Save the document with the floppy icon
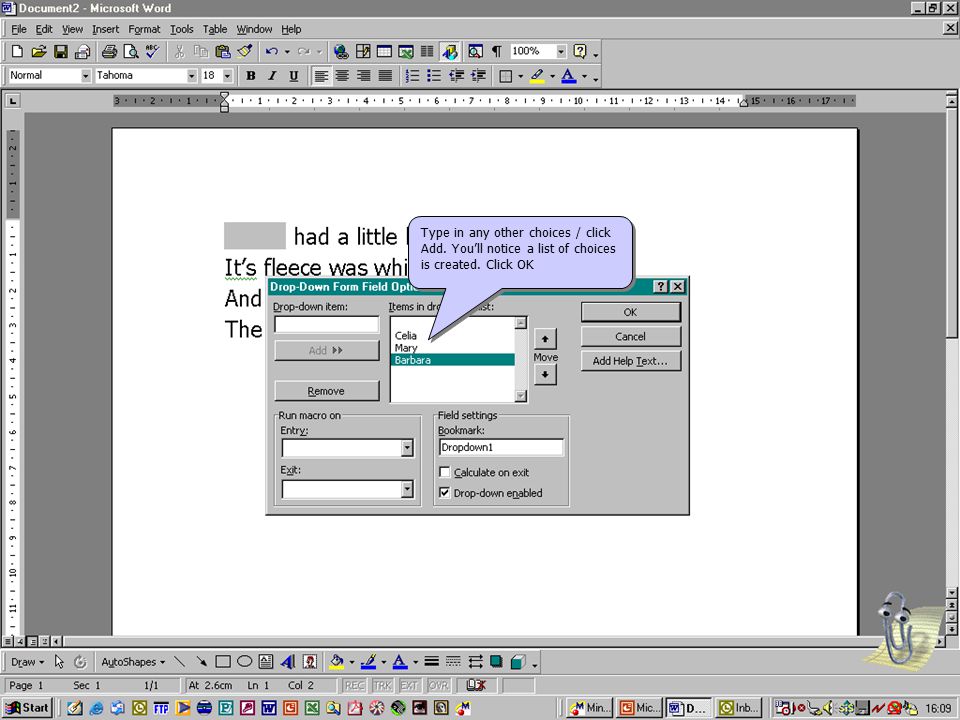The image size is (960, 720). click(61, 51)
